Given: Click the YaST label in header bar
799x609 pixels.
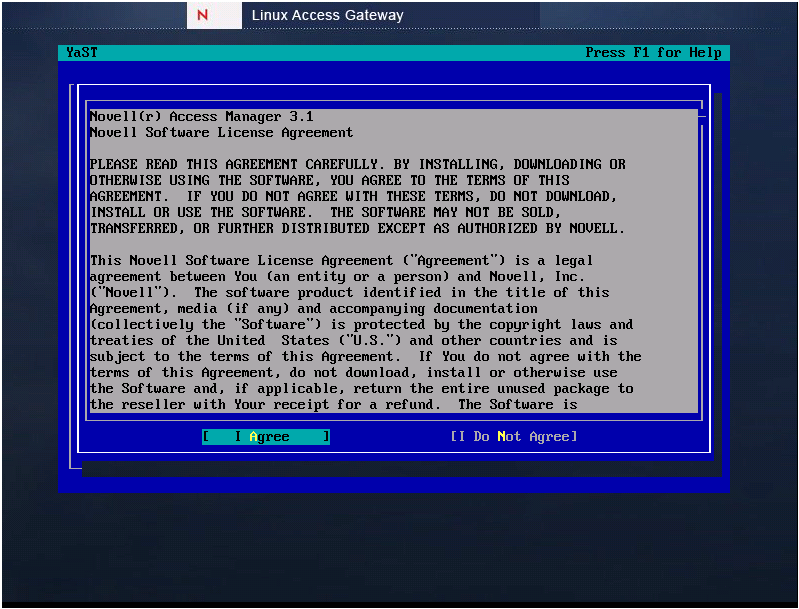Looking at the screenshot, I should coord(82,52).
